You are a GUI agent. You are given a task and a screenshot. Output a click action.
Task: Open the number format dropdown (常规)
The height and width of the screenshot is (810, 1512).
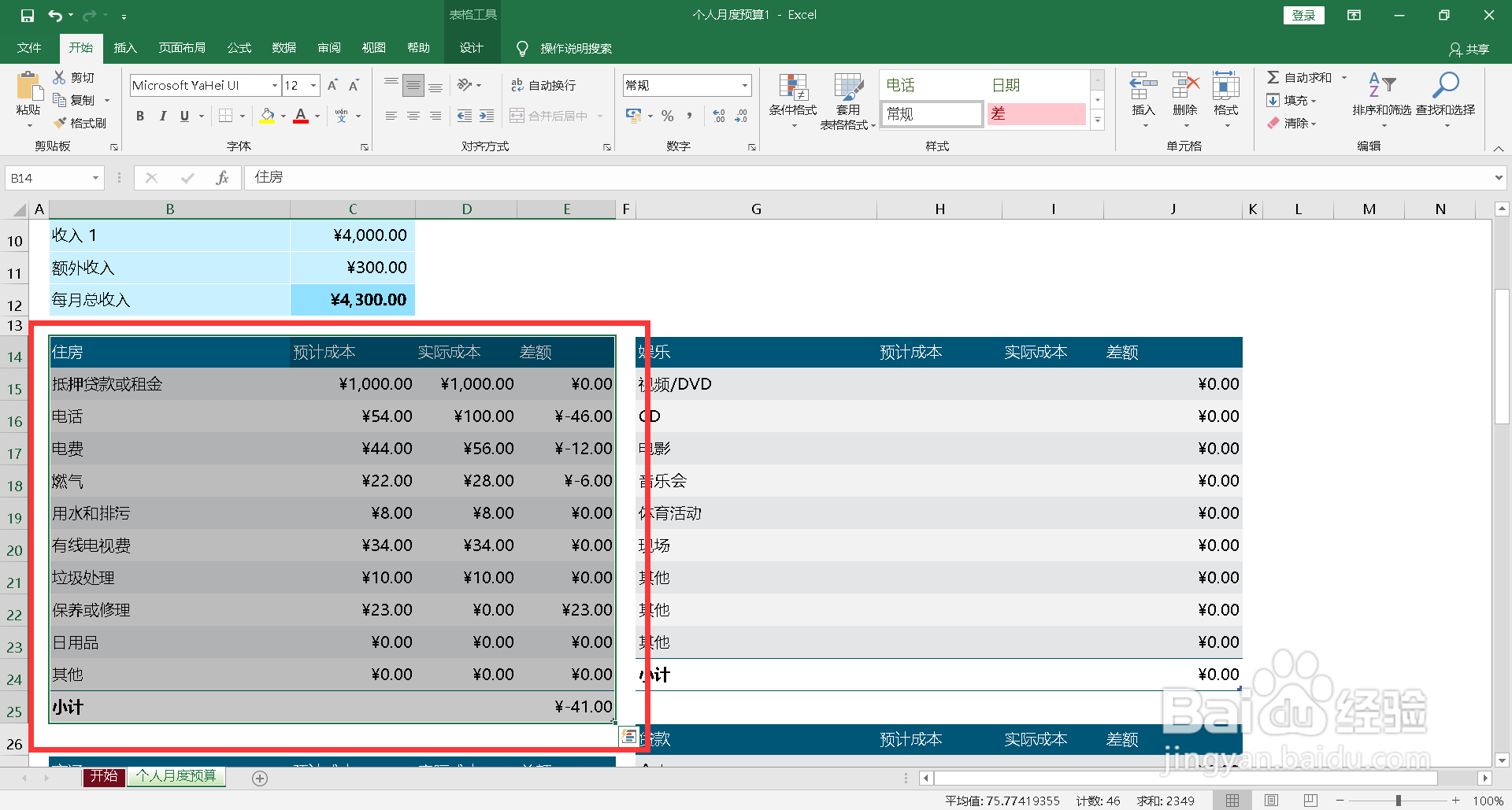(x=744, y=85)
